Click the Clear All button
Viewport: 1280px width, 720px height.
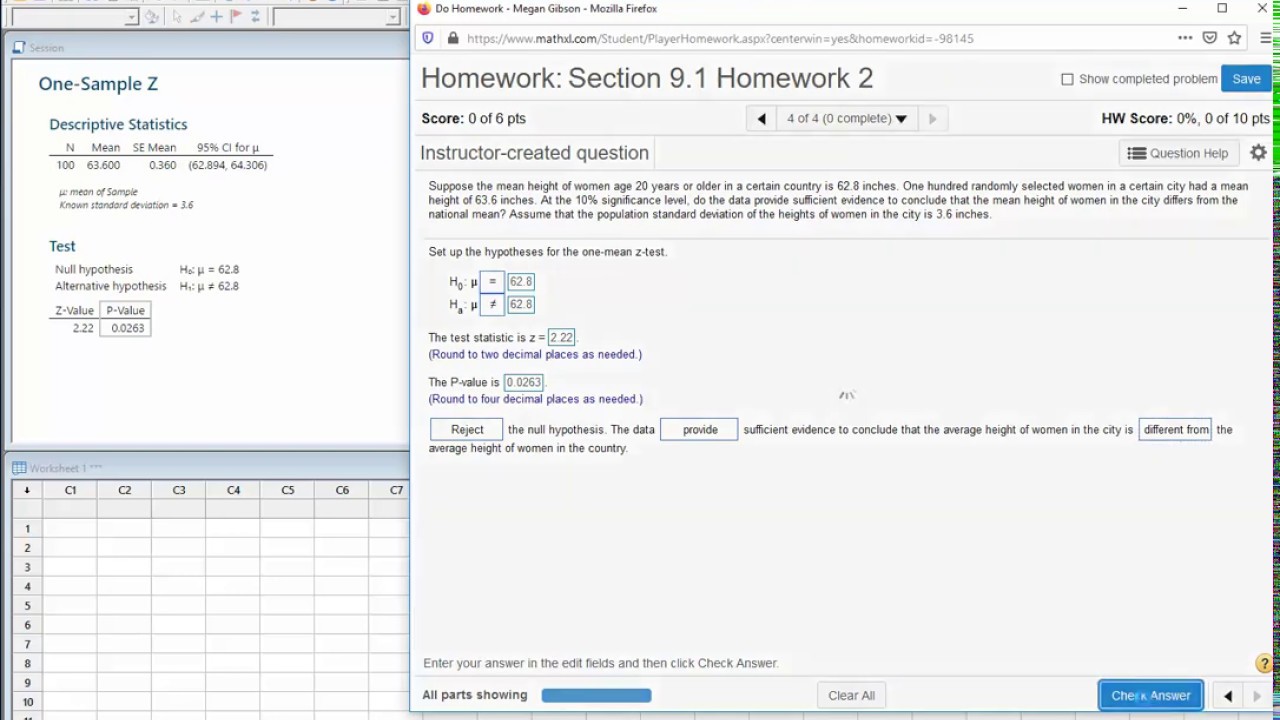point(851,696)
